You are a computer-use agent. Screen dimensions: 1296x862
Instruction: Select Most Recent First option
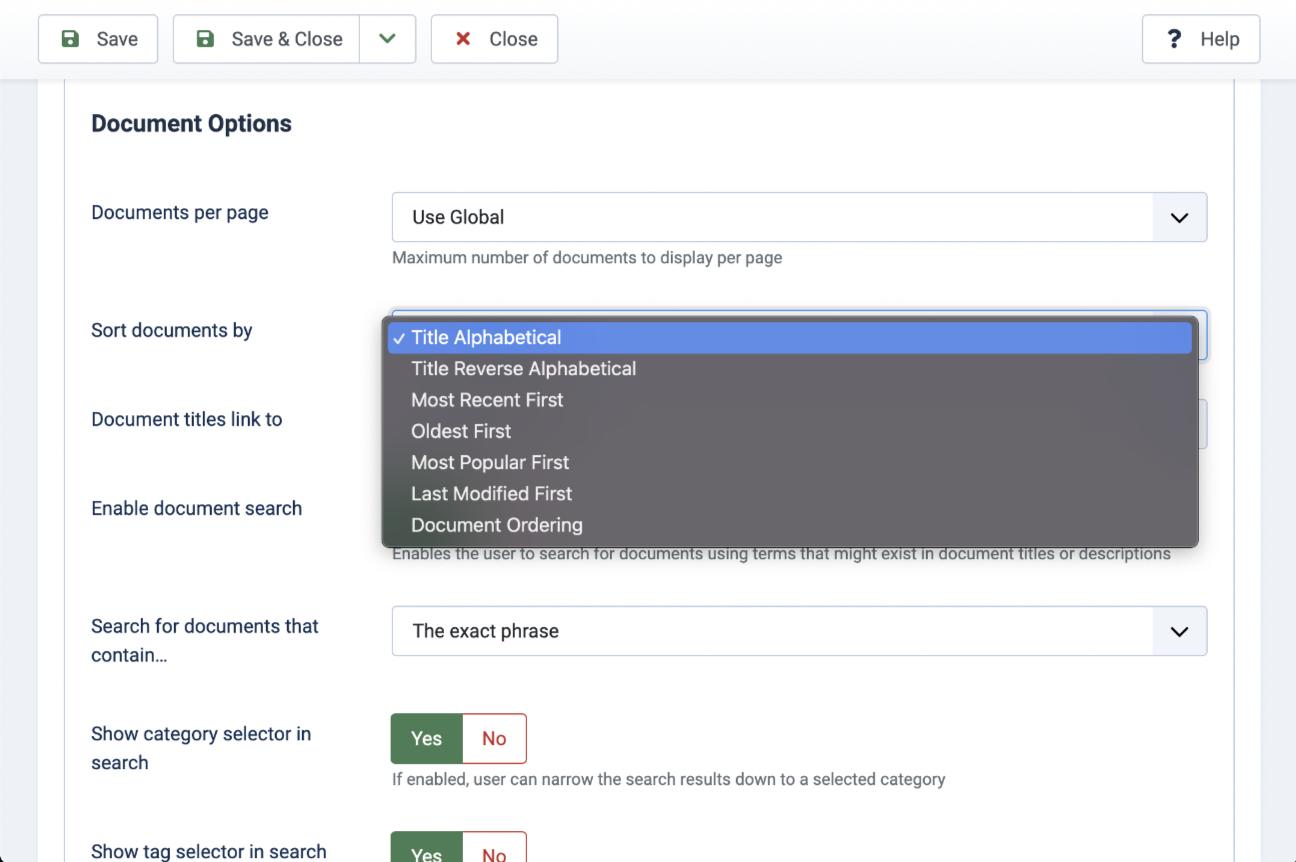tap(487, 400)
